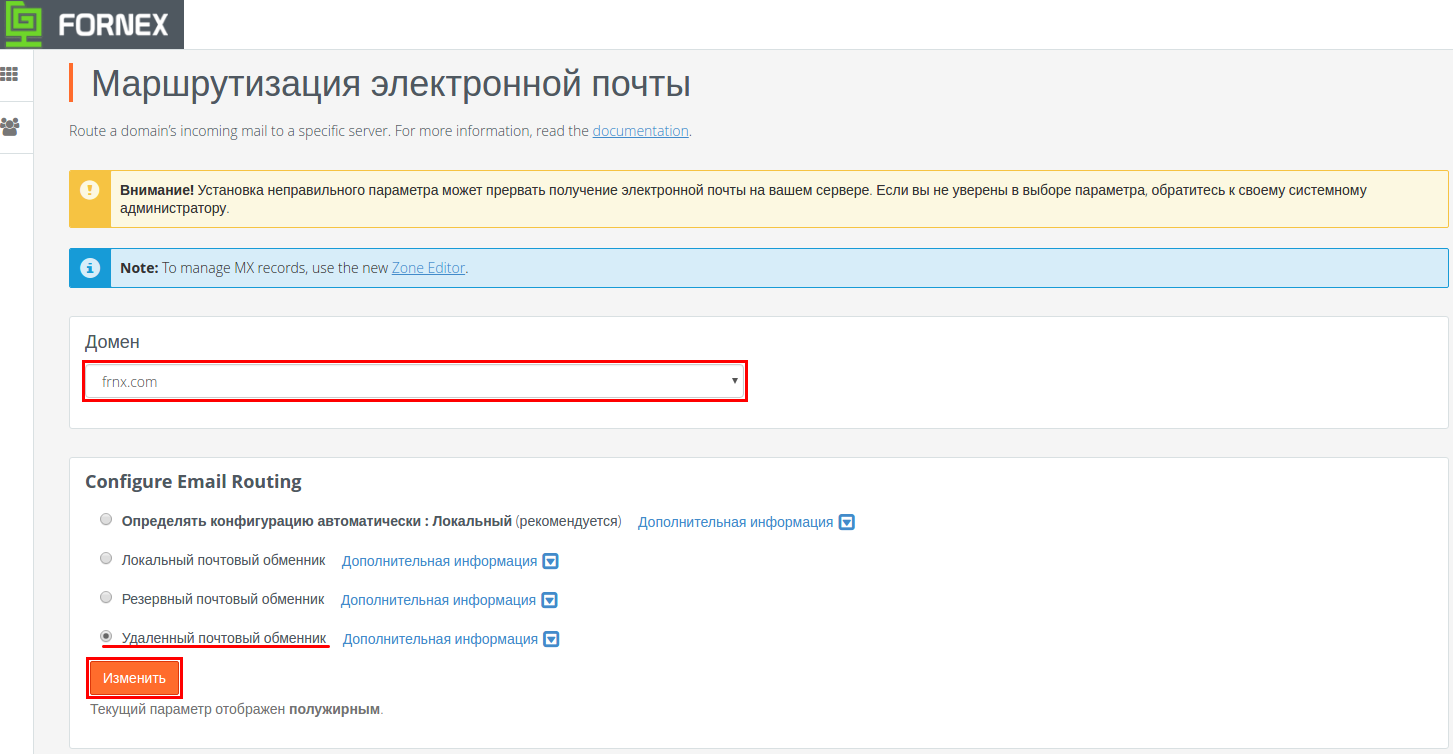The width and height of the screenshot is (1453, 754).
Task: Expand more info for Удаленный почтовый обменник
Action: pos(451,639)
